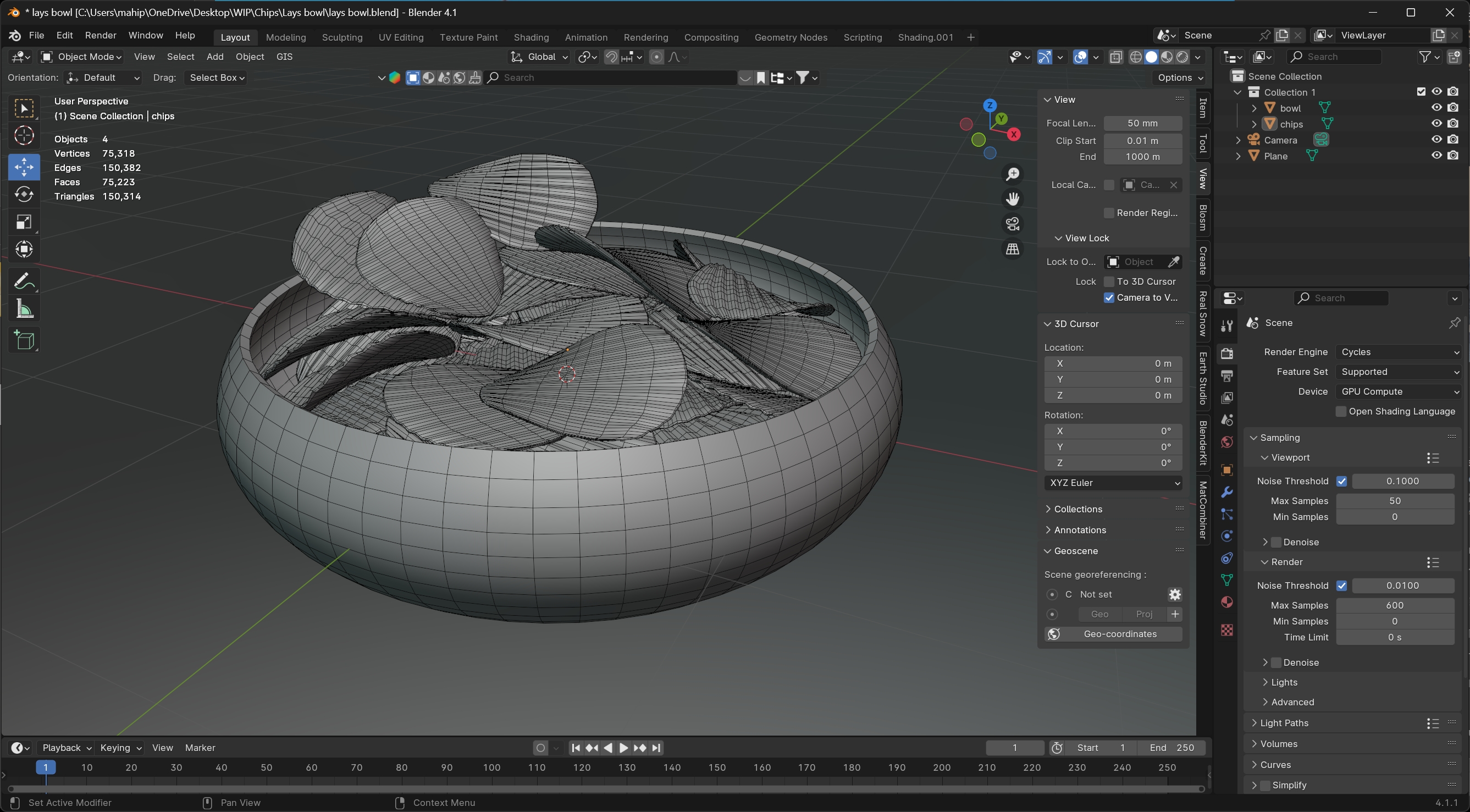Select the Rotate tool in the toolbar
Image resolution: width=1470 pixels, height=812 pixels.
(x=24, y=194)
